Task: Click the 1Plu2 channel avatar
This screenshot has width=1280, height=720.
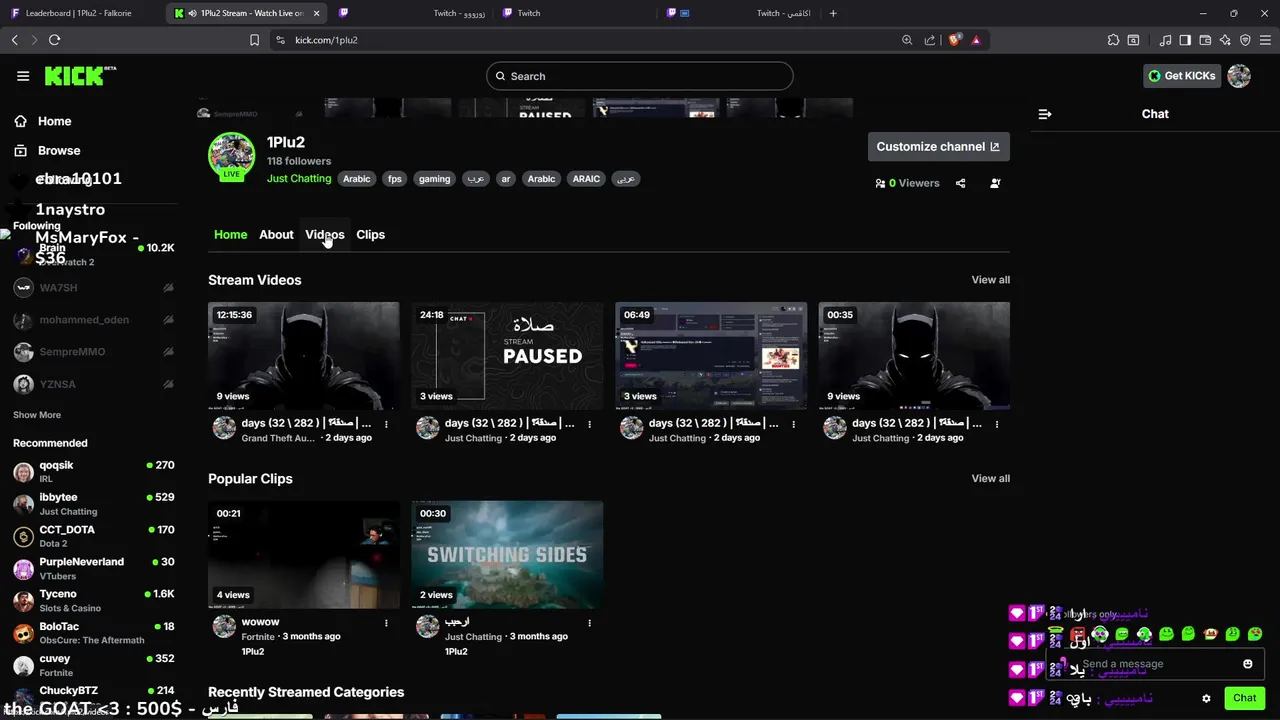Action: pyautogui.click(x=231, y=156)
